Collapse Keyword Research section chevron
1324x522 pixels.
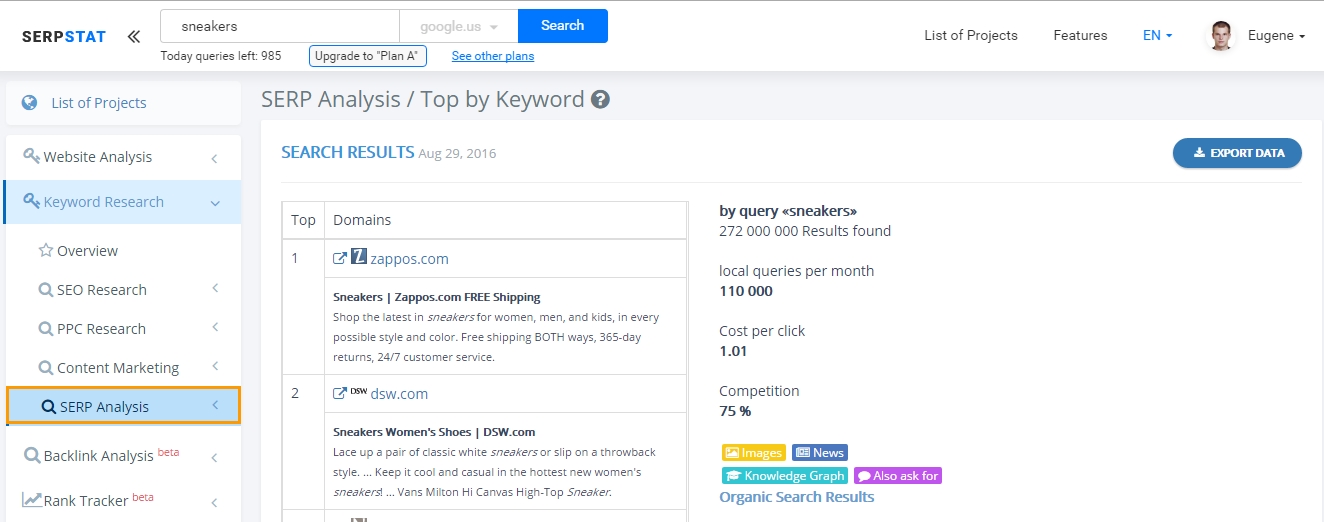point(215,203)
